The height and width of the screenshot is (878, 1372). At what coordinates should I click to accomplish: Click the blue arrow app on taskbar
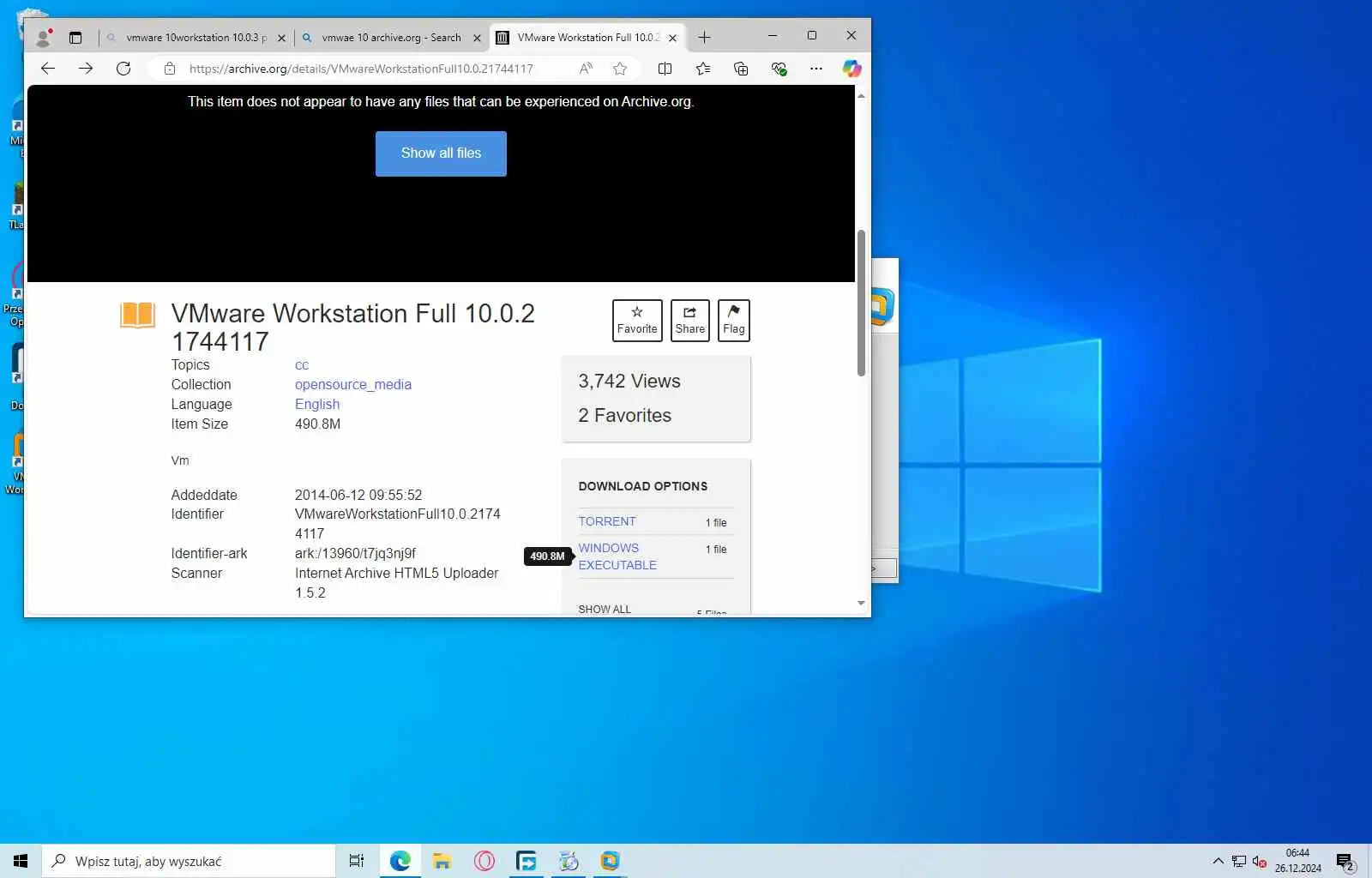527,861
